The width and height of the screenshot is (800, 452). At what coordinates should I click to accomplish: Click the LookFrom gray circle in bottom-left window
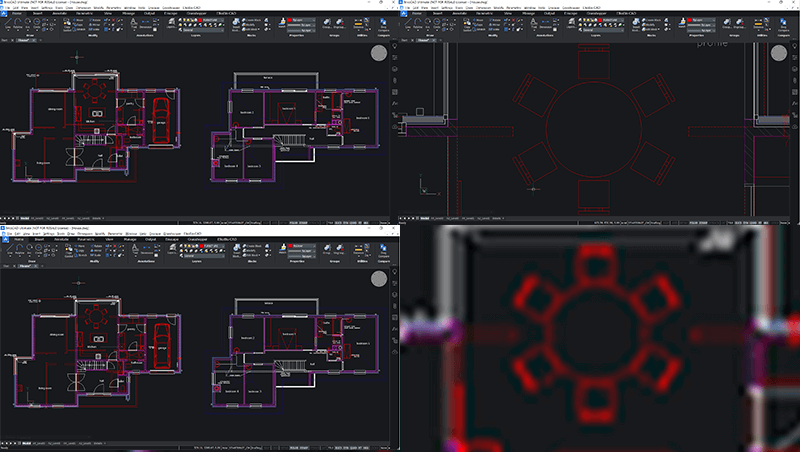[379, 279]
